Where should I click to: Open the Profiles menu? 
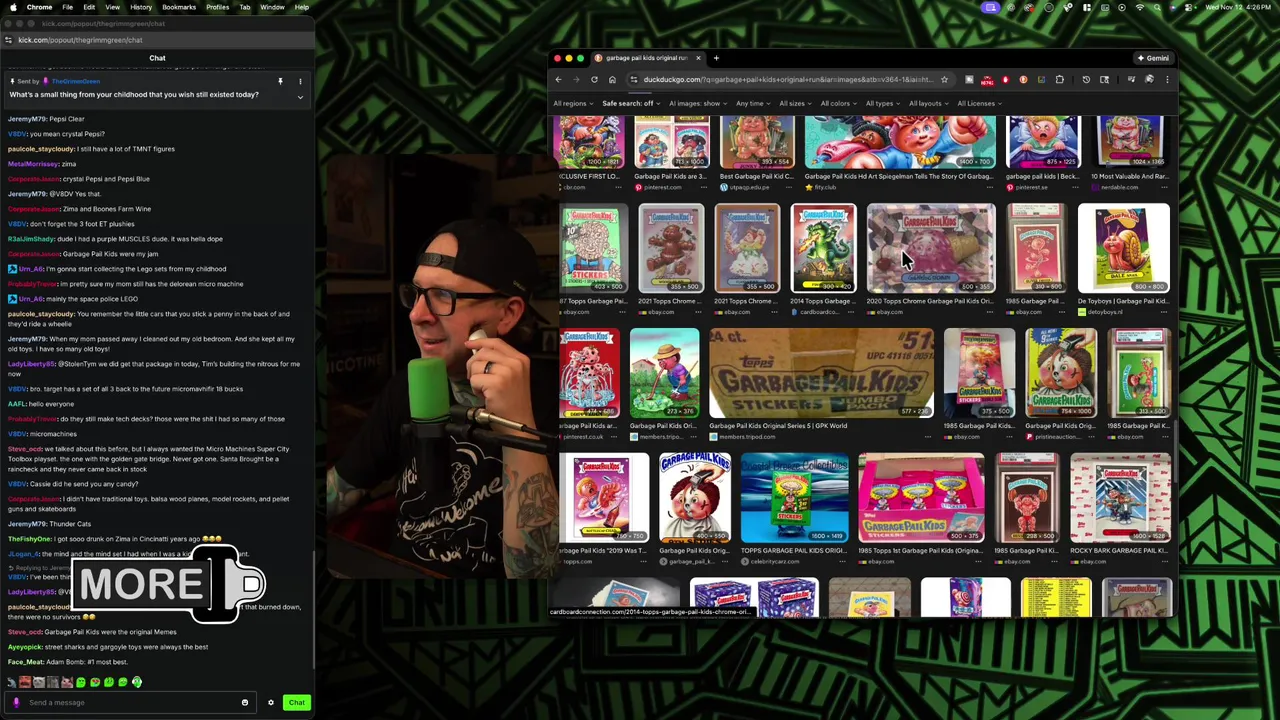217,7
